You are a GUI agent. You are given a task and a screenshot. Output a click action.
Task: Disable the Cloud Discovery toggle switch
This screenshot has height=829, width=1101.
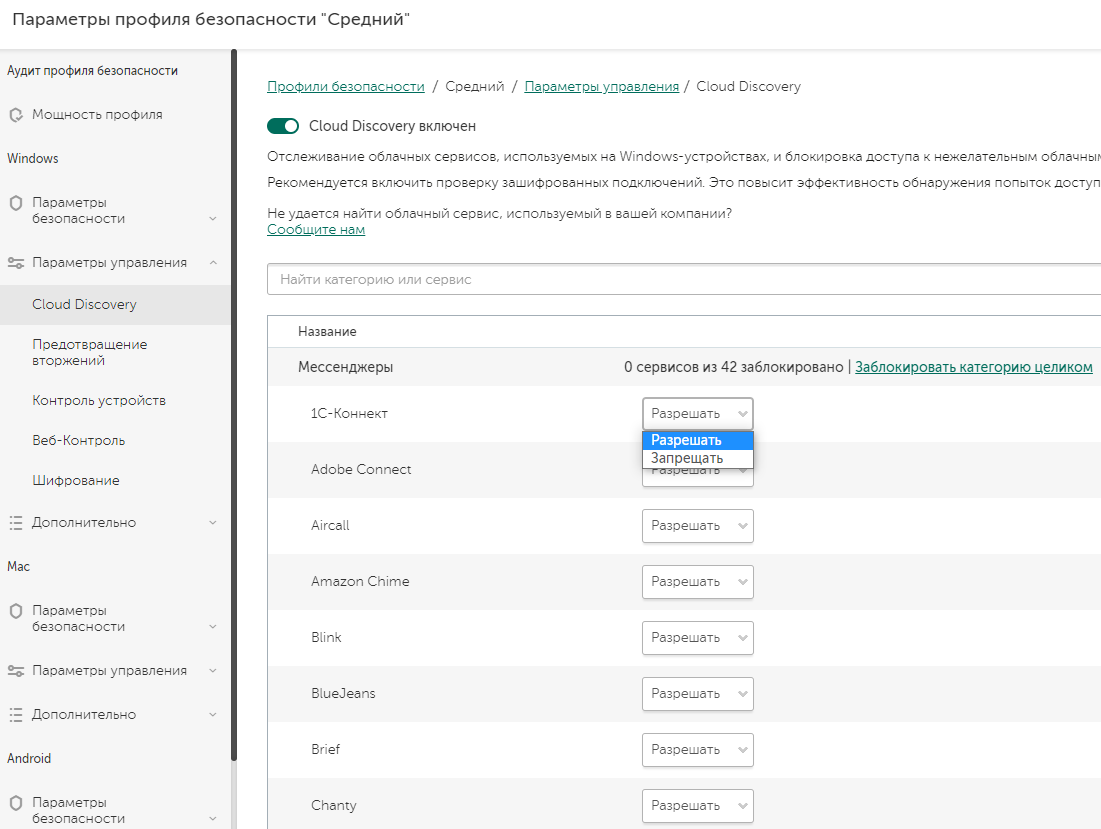(283, 126)
